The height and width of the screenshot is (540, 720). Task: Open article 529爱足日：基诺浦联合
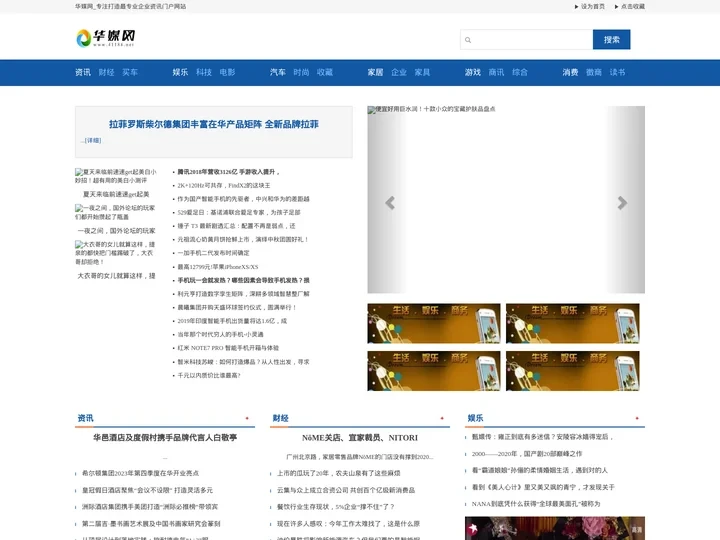(x=239, y=213)
